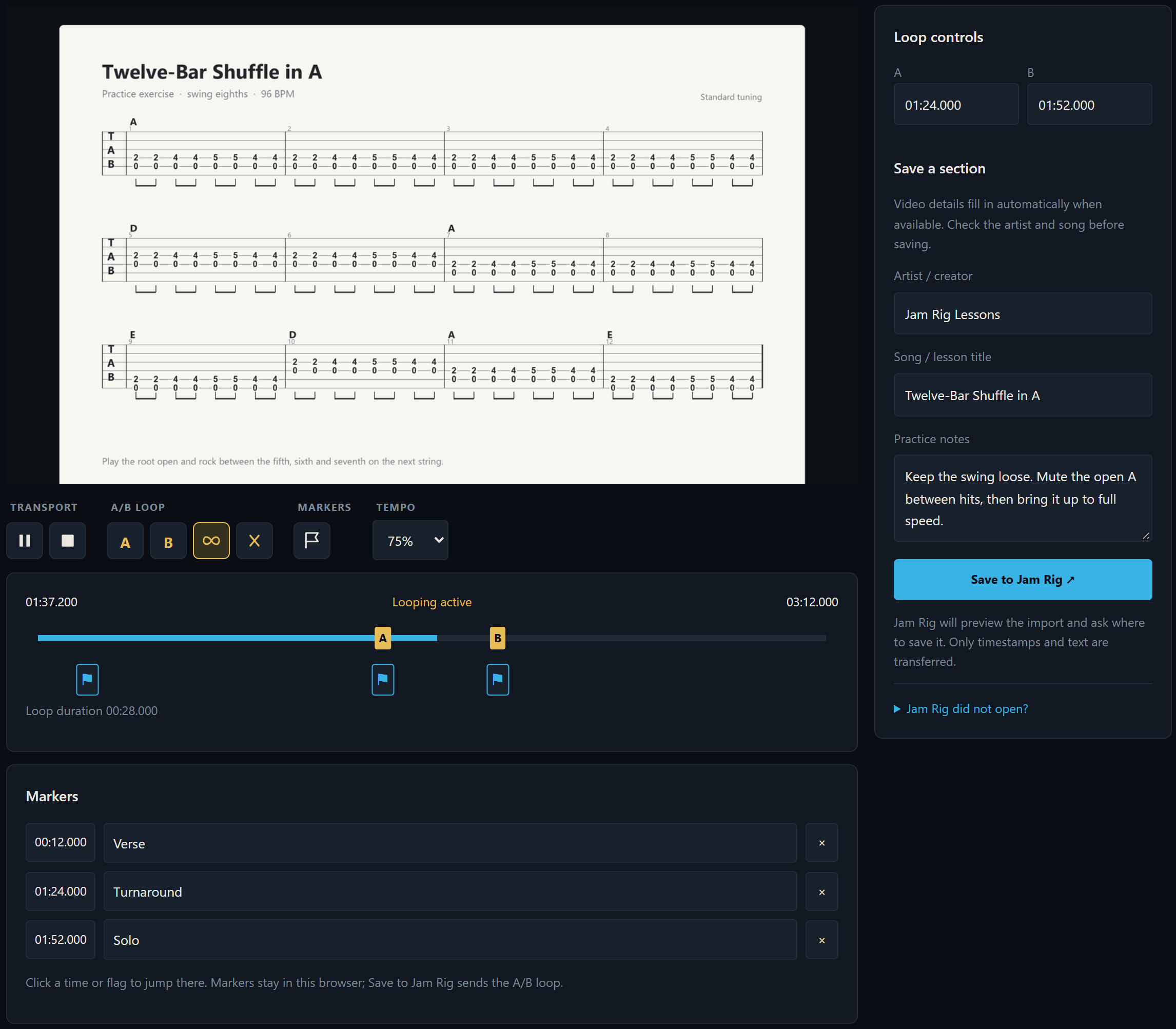Click the Twelve-Bar Shuffle tab sheet
Viewport: 1176px width, 1029px height.
tap(432, 254)
